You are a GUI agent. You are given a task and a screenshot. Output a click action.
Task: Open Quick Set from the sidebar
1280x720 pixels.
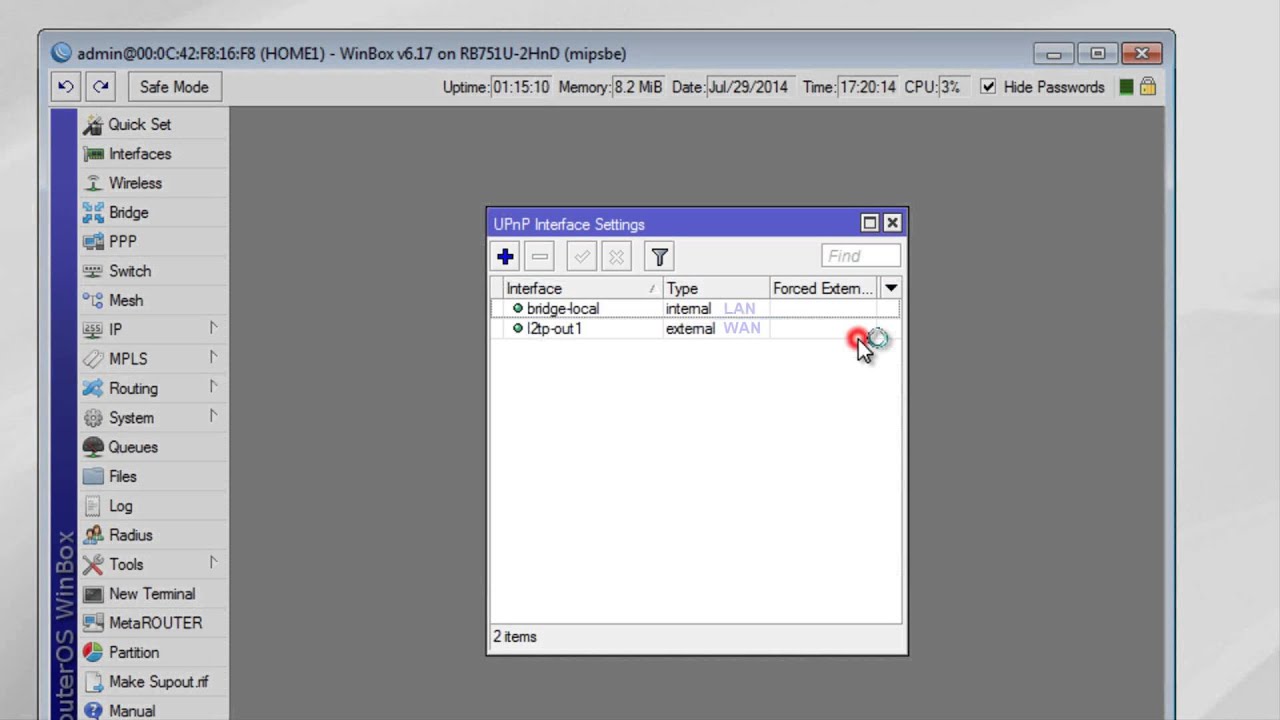point(139,124)
